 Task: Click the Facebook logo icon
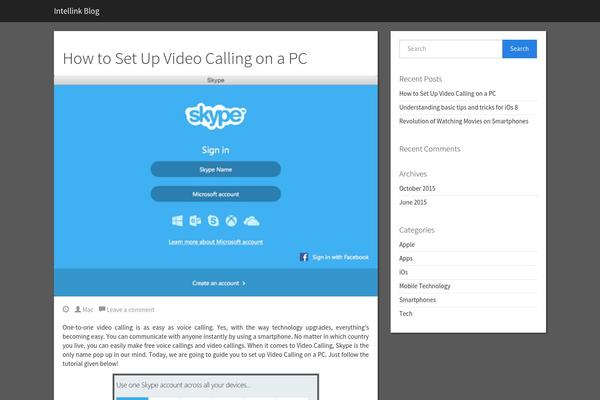pyautogui.click(x=304, y=257)
